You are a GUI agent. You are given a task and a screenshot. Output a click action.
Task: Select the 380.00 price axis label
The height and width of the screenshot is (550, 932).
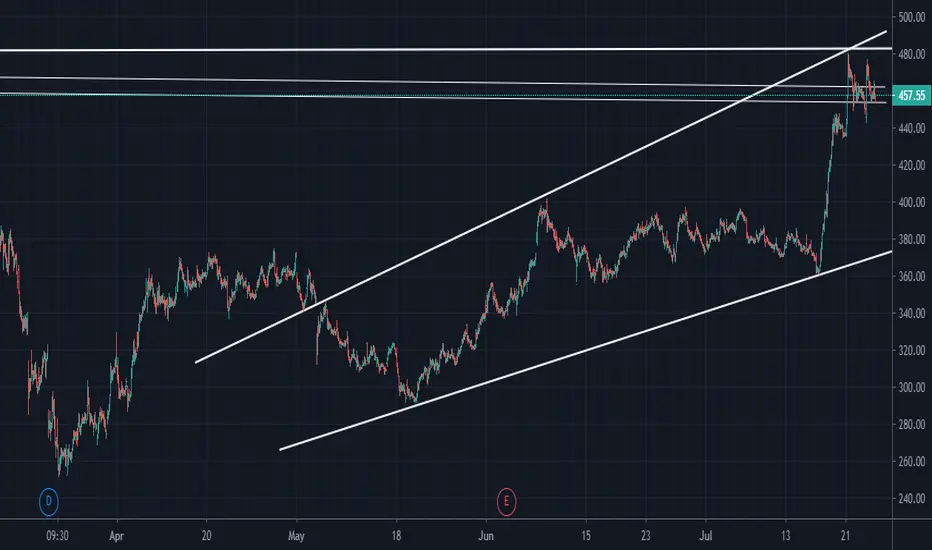click(912, 239)
